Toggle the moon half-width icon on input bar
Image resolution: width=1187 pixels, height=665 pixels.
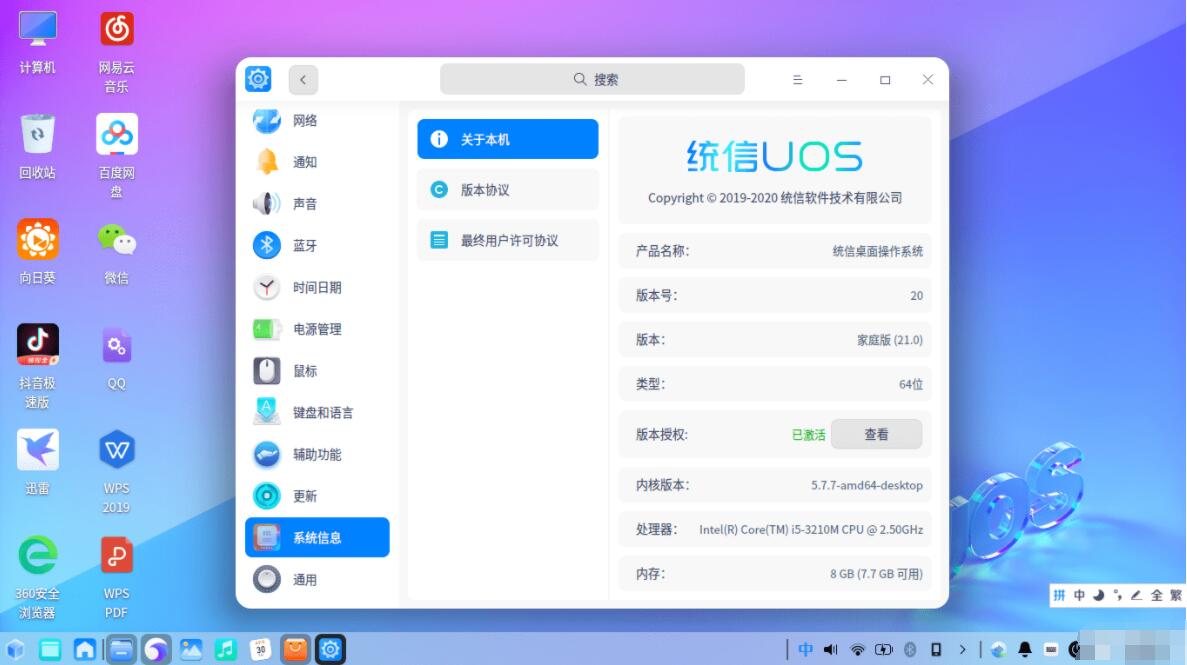[1098, 595]
